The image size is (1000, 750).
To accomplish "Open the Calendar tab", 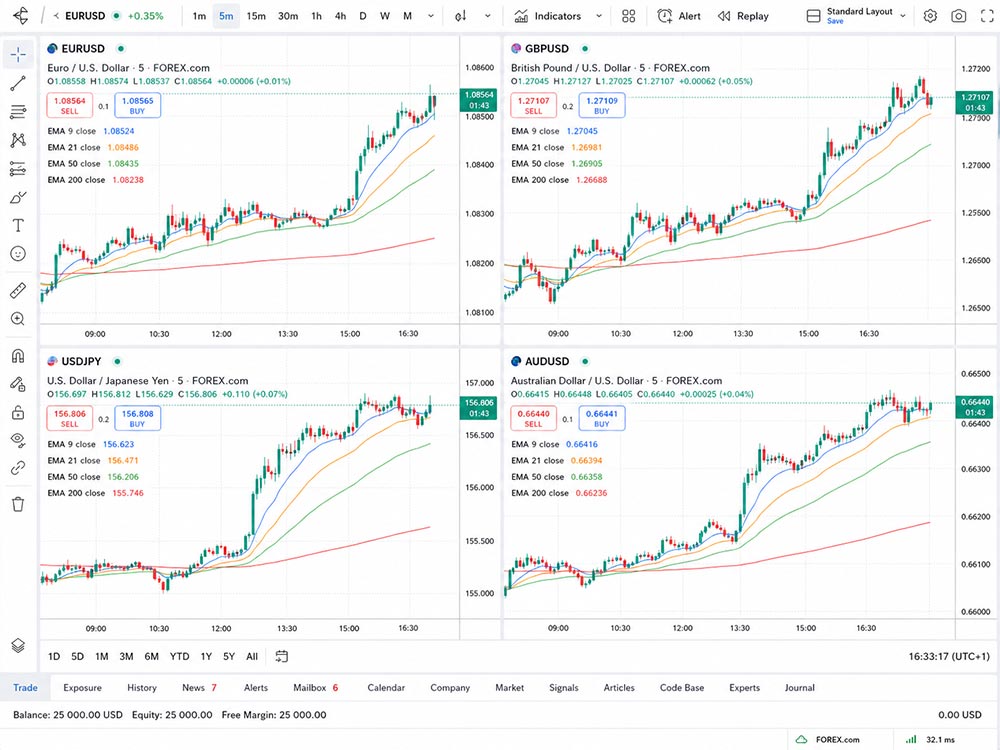I will coord(386,688).
